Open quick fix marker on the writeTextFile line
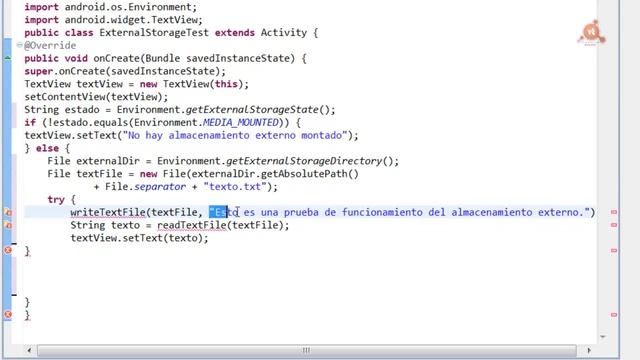The image size is (640, 360). (x=8, y=212)
